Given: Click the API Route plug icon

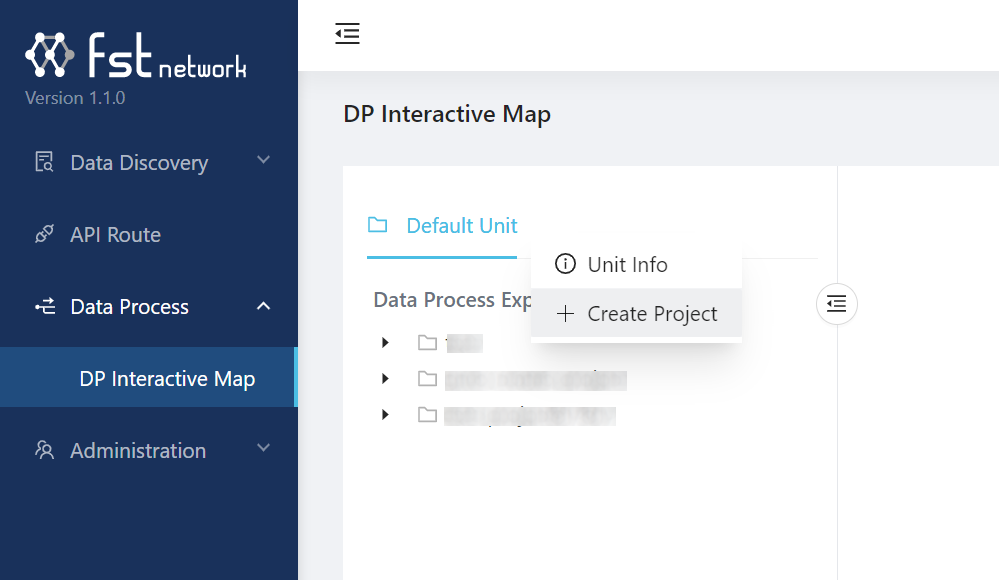Looking at the screenshot, I should pos(44,235).
